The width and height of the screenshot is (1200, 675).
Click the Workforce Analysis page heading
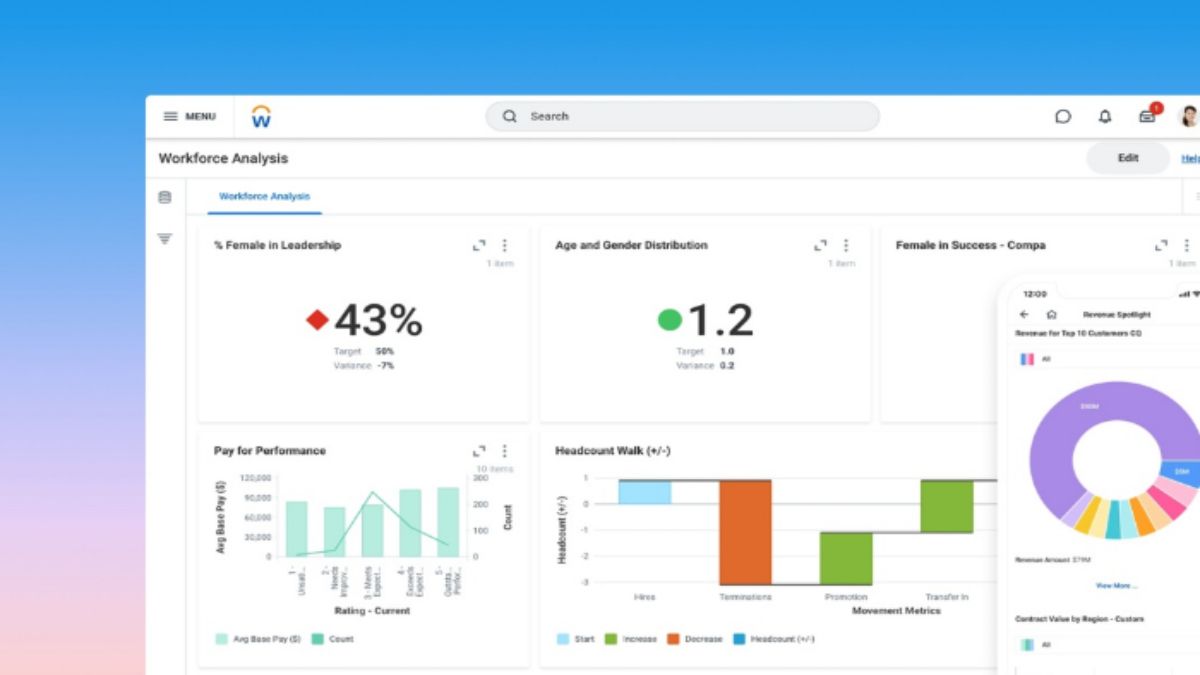coord(223,158)
